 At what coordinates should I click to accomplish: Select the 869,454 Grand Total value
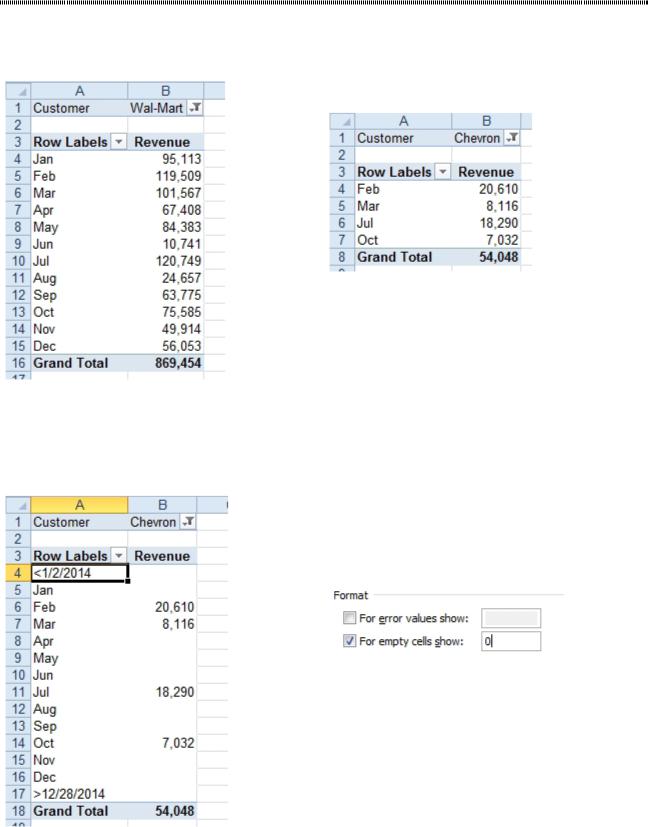click(166, 363)
